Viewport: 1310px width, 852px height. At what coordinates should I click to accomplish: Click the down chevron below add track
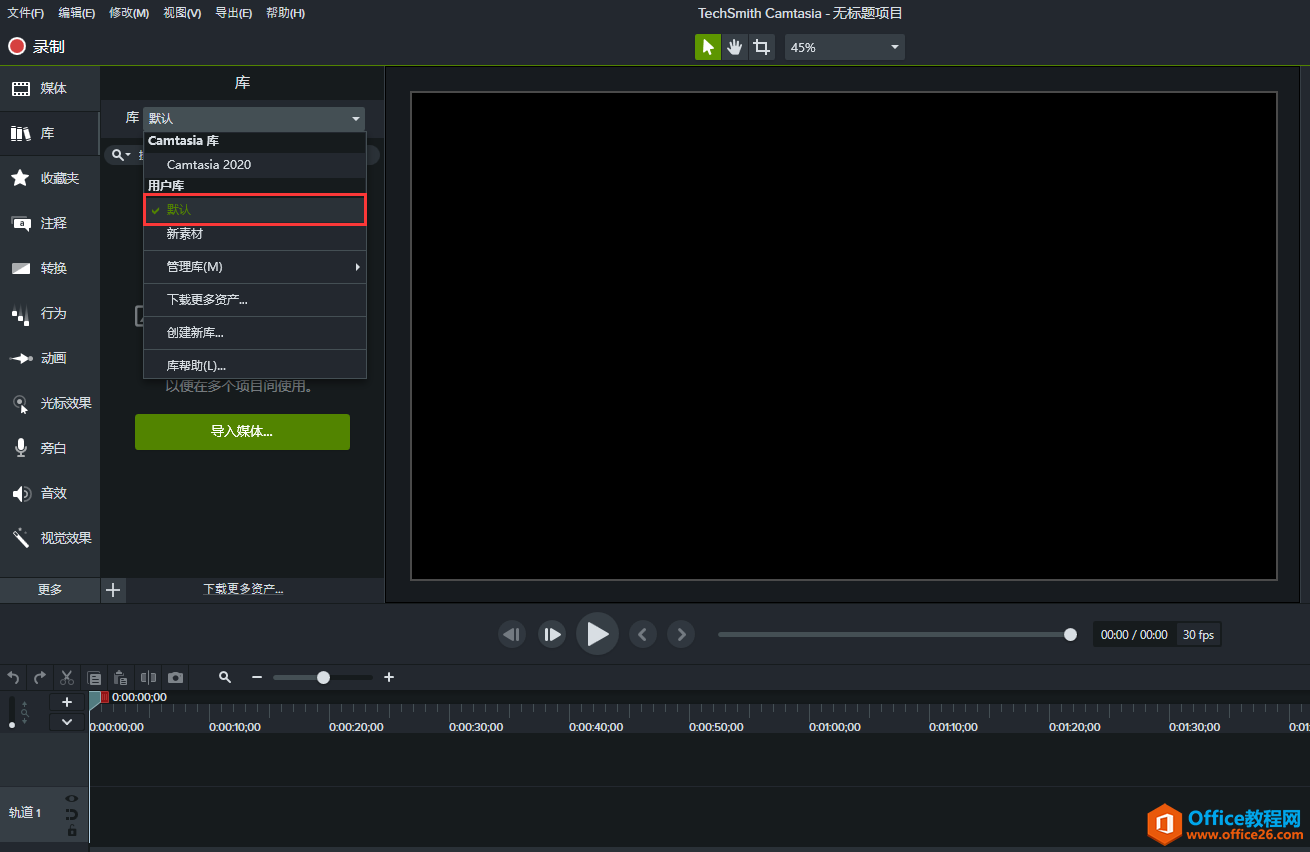coord(67,722)
